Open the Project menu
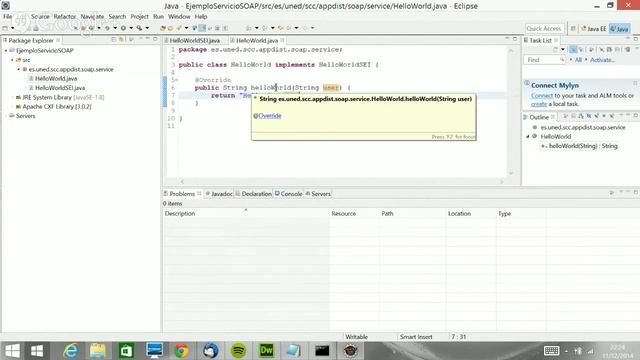 coord(140,17)
